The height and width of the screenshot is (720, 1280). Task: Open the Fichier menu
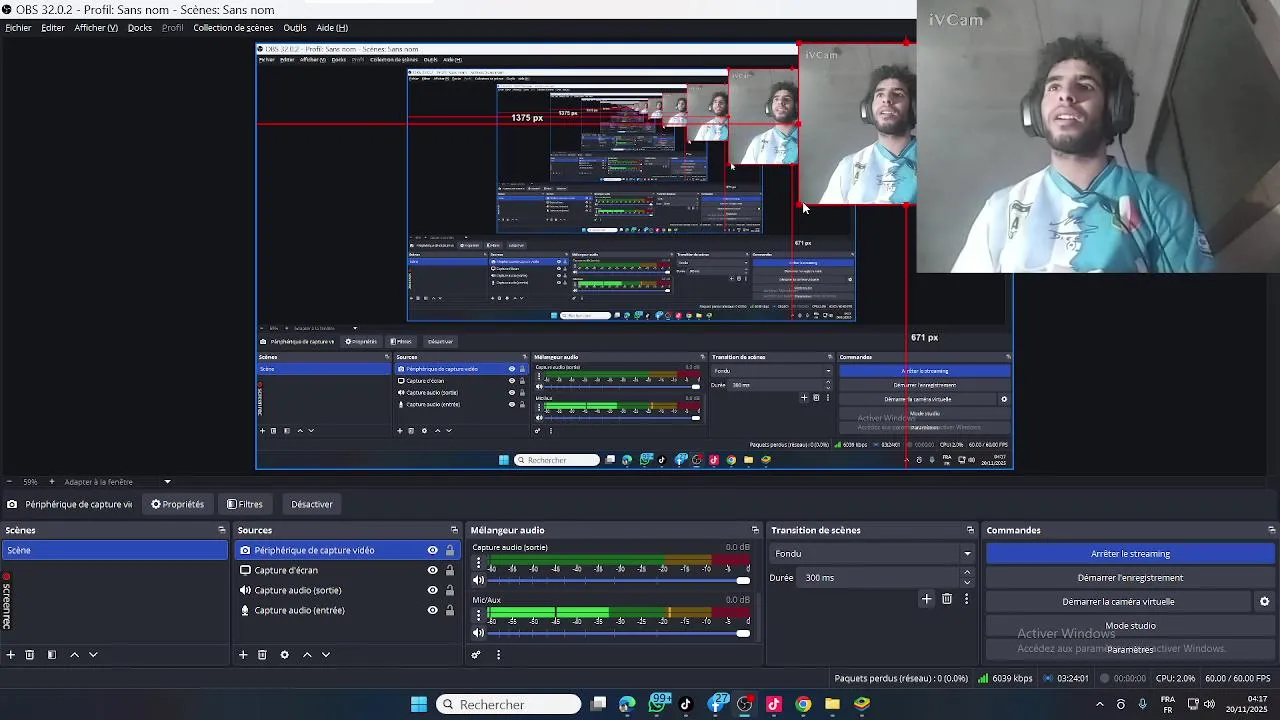pos(18,28)
